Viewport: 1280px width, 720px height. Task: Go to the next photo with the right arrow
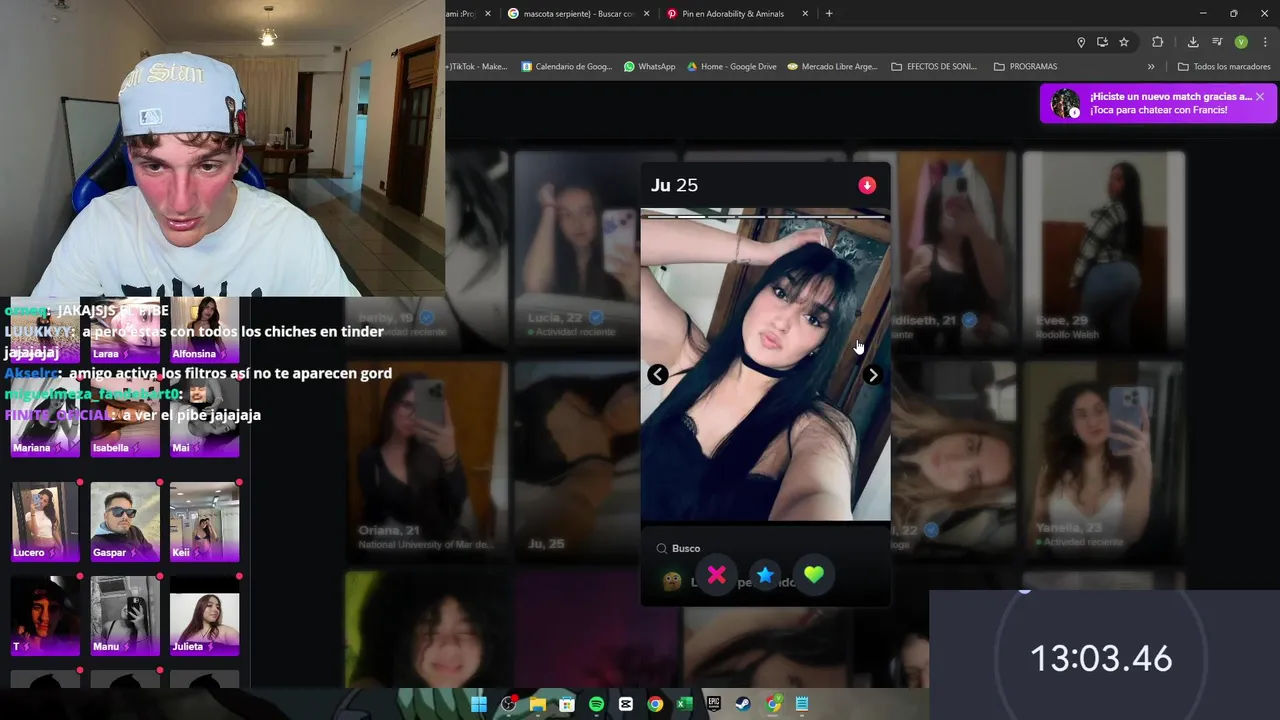coord(873,375)
